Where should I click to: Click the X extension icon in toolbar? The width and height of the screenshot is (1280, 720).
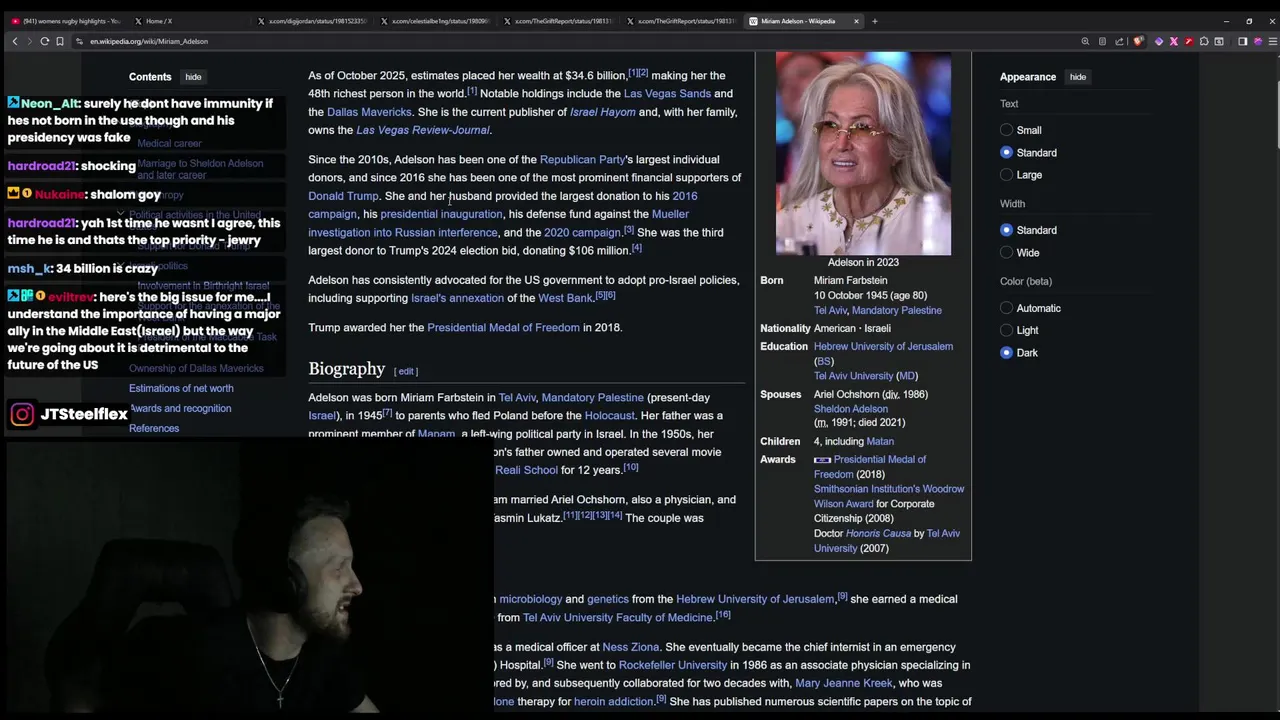pos(1174,41)
